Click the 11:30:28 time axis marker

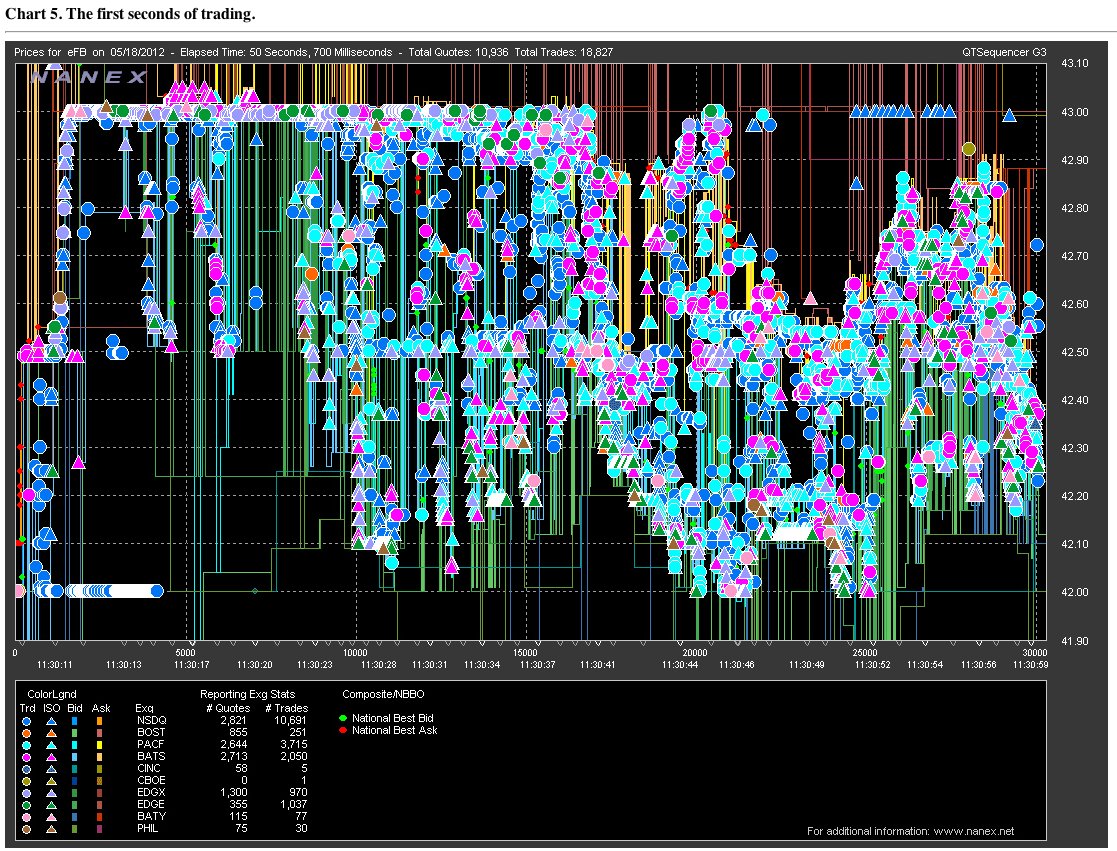(379, 664)
